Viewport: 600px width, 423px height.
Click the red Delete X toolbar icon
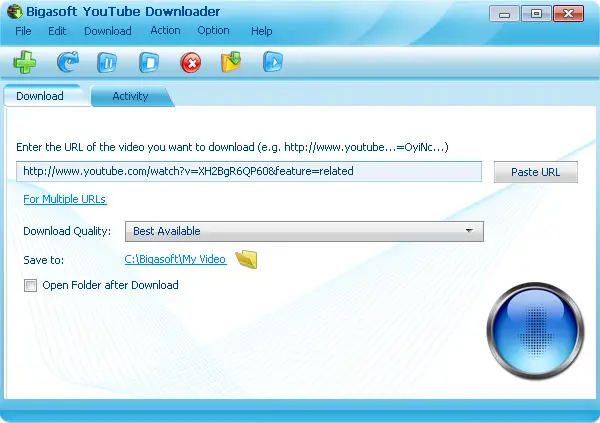tap(191, 62)
